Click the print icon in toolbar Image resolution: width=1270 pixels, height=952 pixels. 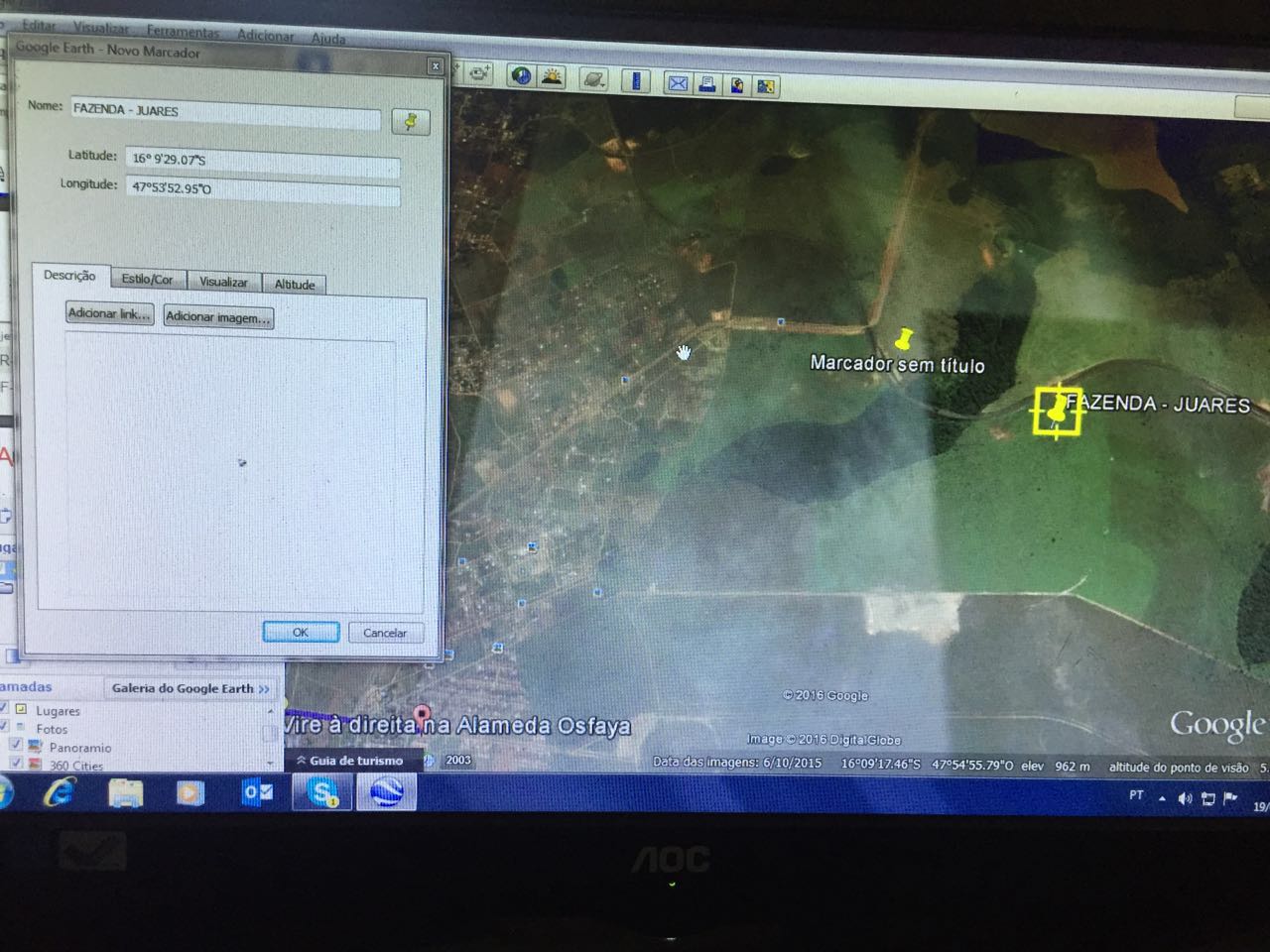[x=707, y=84]
